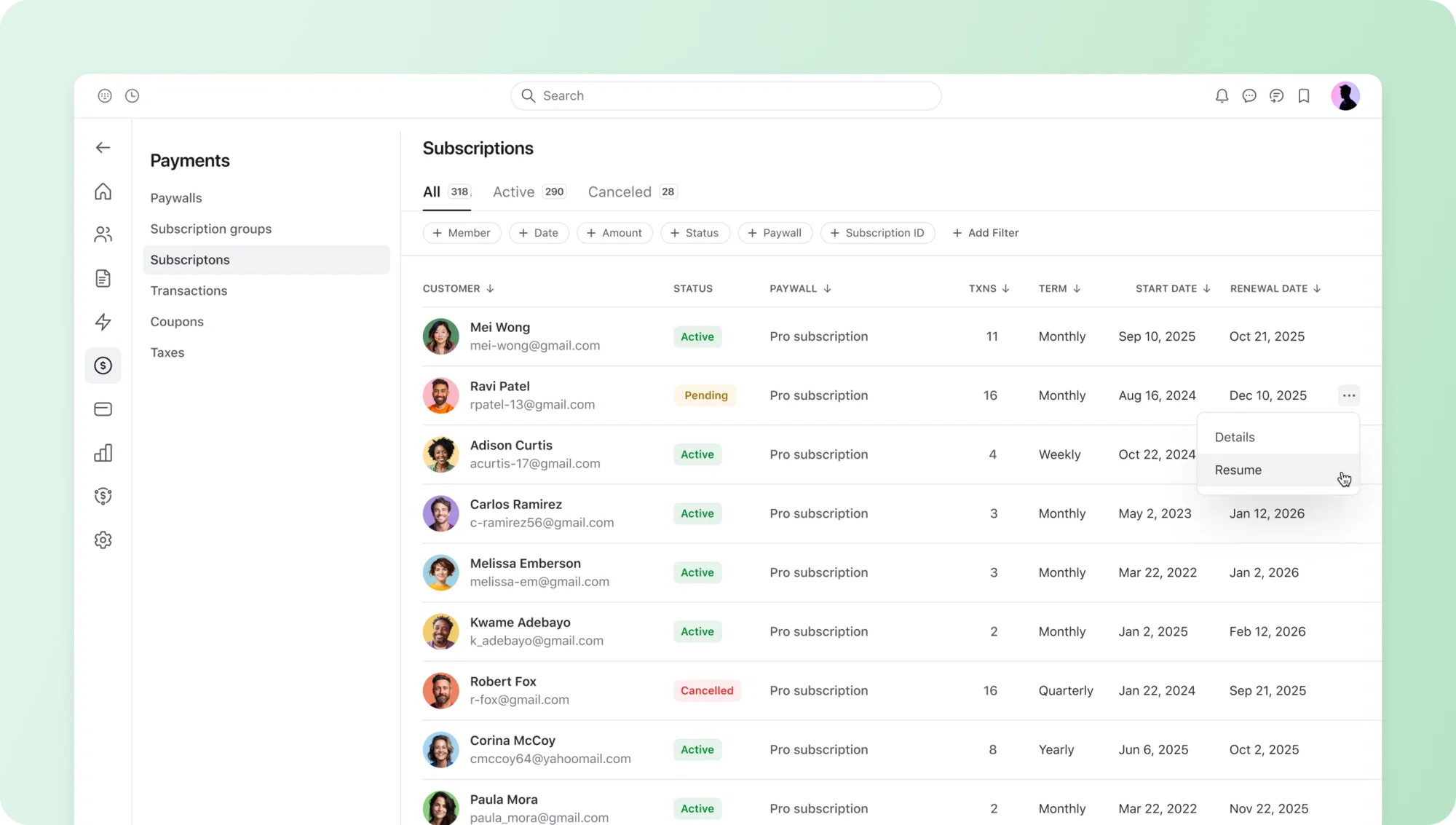Open Transactions in the Payments menu
The height and width of the screenshot is (825, 1456).
[x=189, y=291]
